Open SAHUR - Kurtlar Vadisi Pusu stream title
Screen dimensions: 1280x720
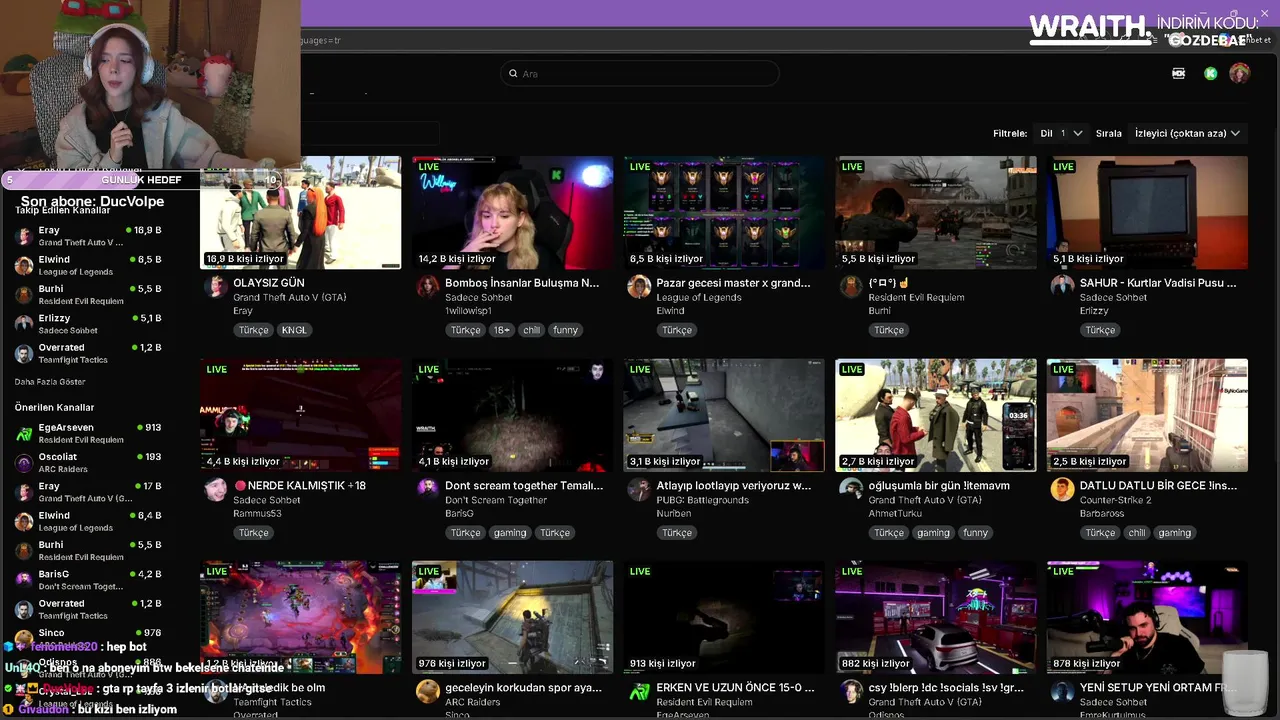1158,283
